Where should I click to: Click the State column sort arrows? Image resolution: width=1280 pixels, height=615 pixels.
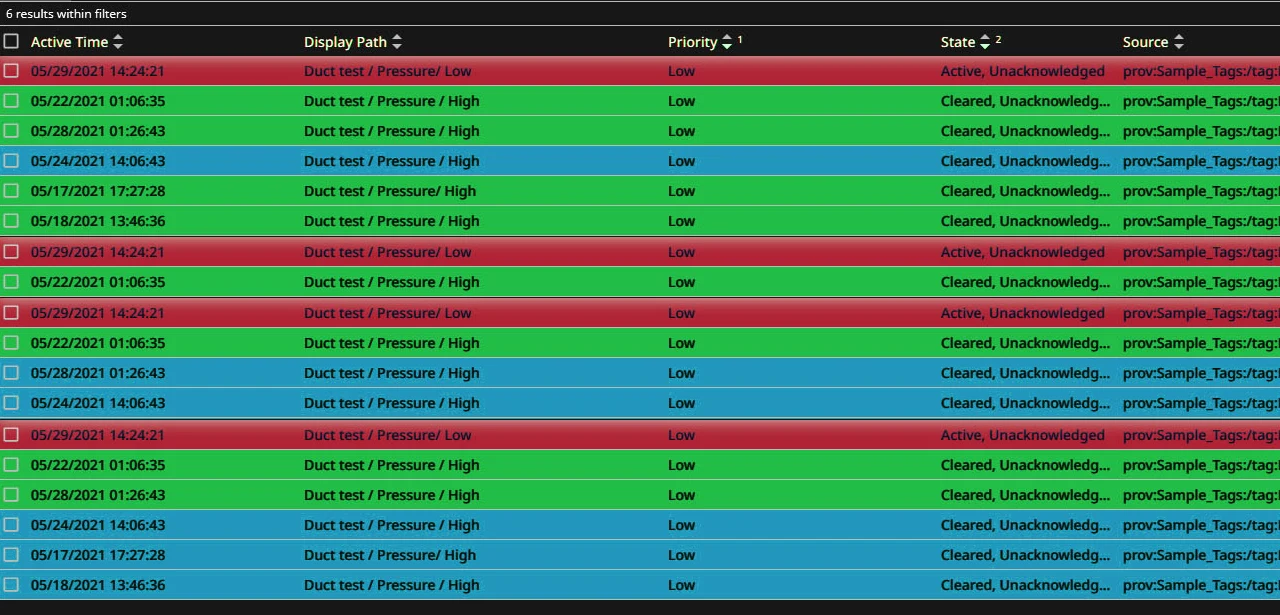click(x=985, y=42)
